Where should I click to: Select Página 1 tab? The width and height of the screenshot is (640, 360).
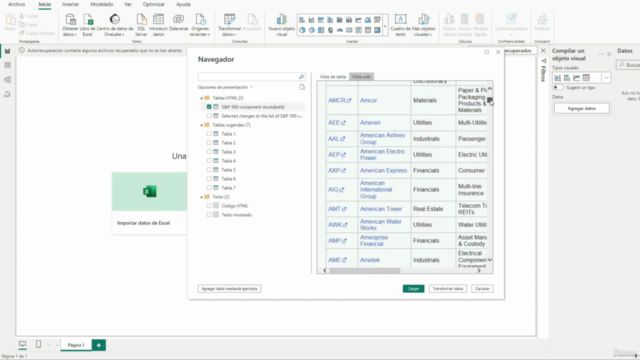(x=76, y=345)
